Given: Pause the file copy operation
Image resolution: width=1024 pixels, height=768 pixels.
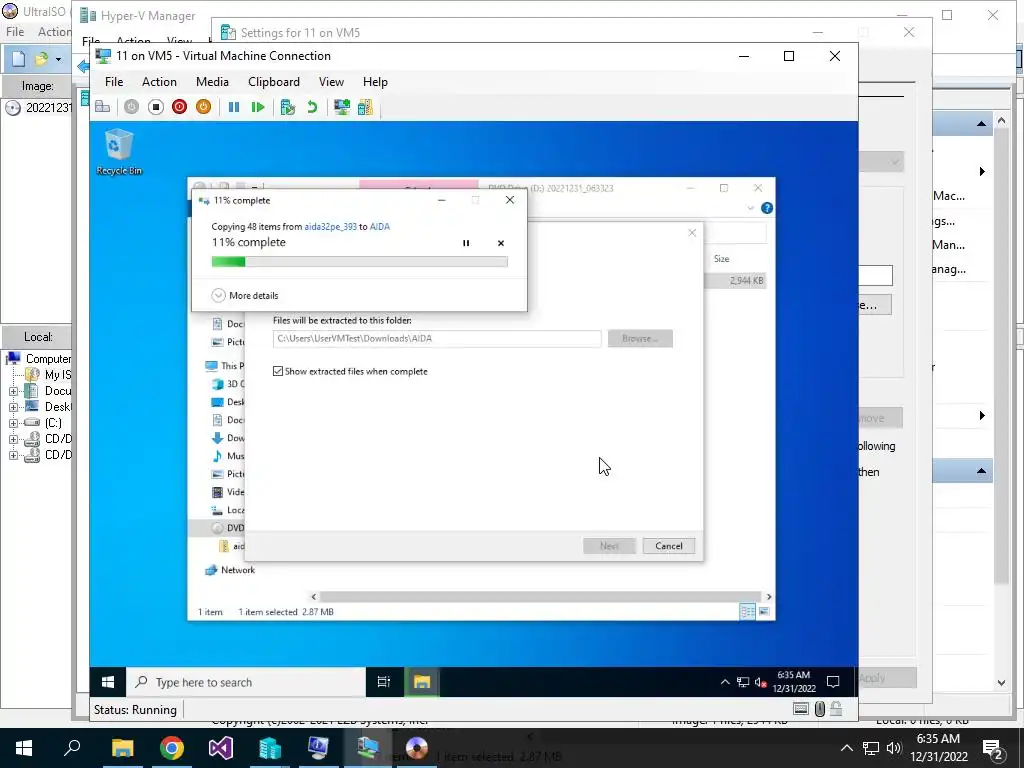Looking at the screenshot, I should pyautogui.click(x=466, y=243).
